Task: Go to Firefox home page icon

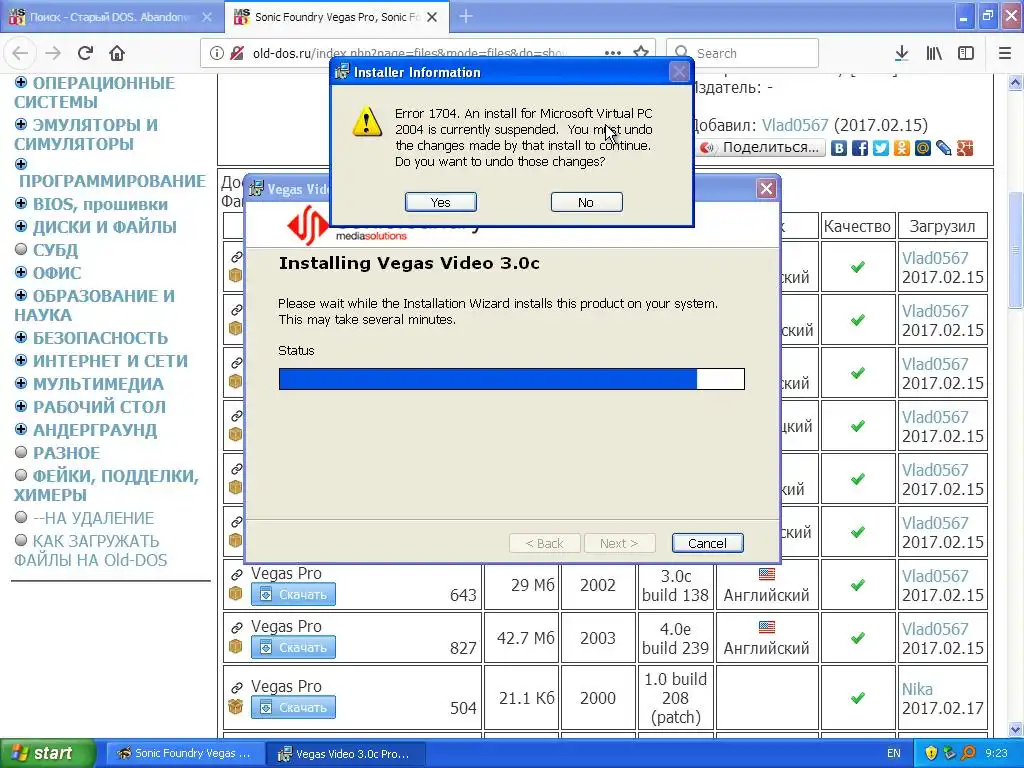Action: click(117, 54)
